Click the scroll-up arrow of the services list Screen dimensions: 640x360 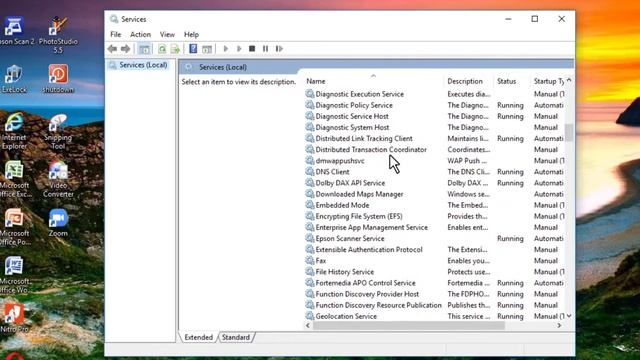click(569, 80)
